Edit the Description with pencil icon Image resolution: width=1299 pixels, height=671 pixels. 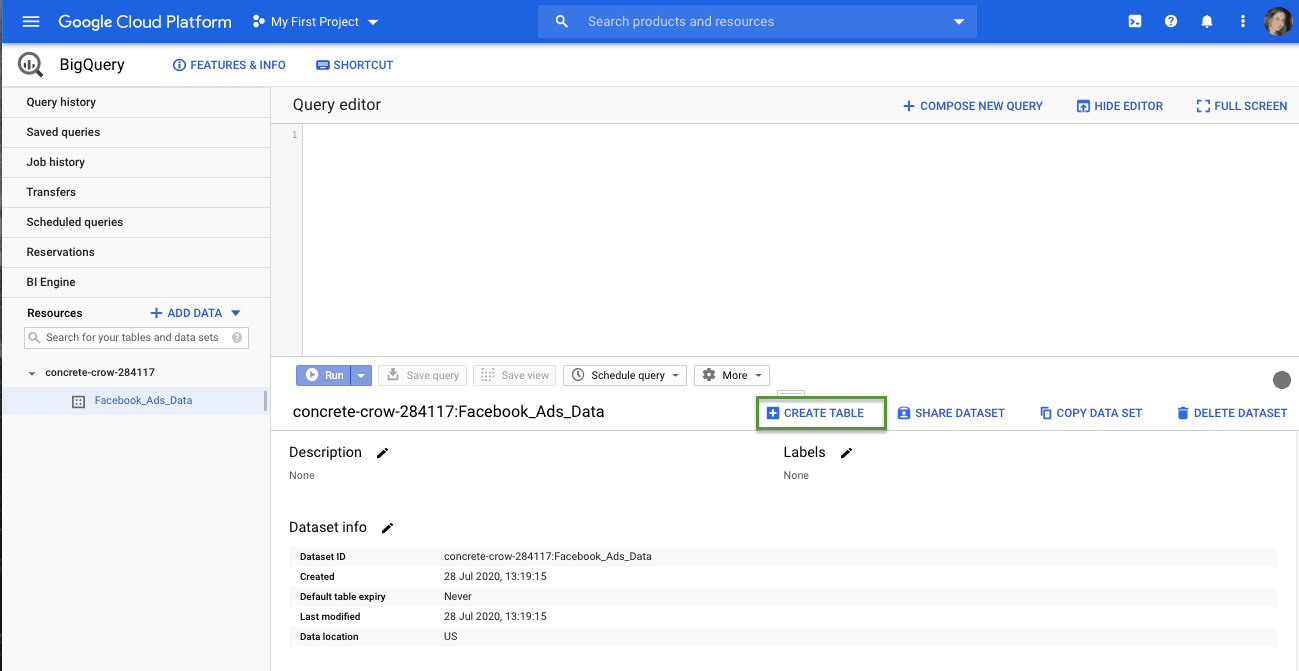coord(382,453)
